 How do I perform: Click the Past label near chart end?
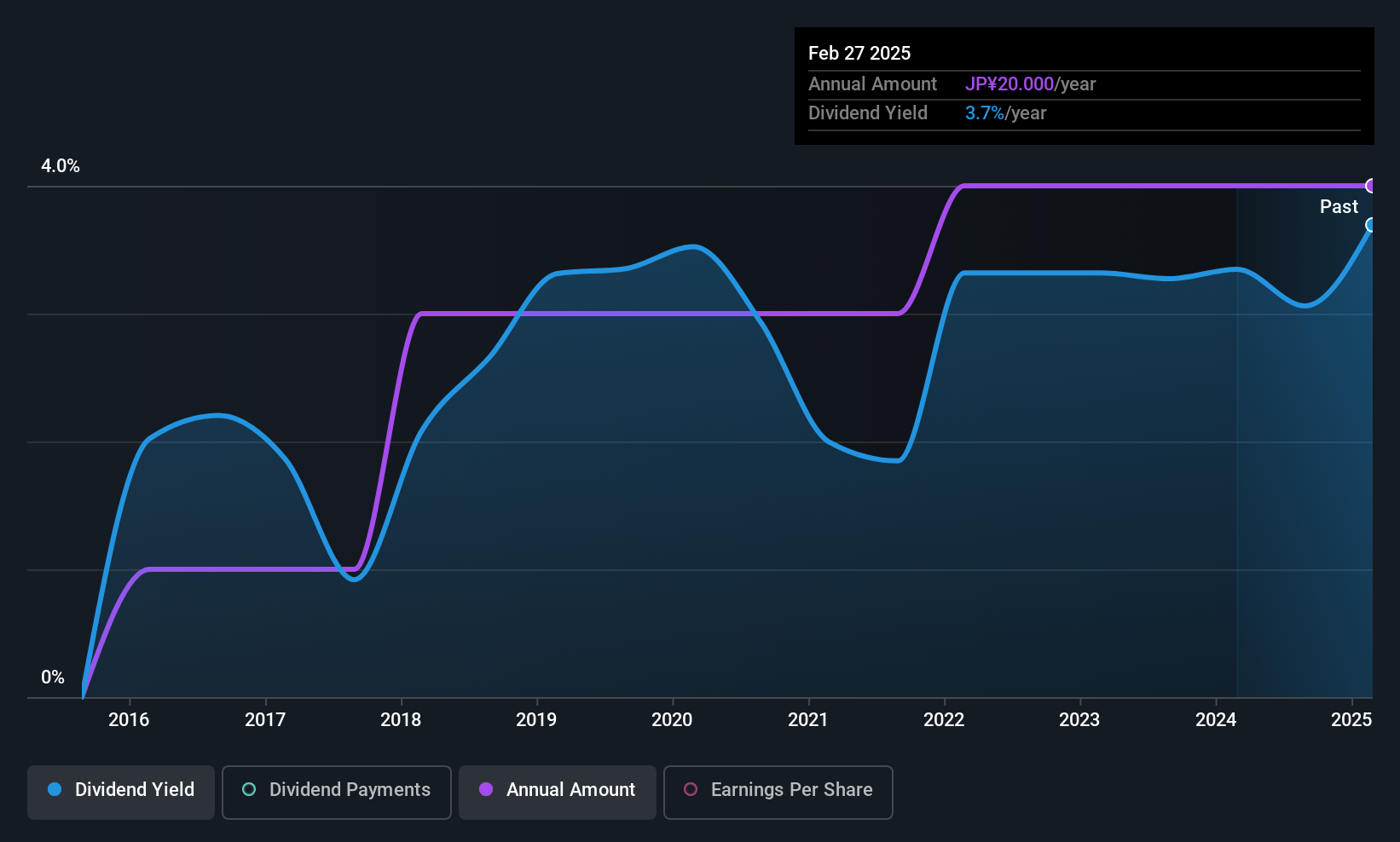point(1339,206)
